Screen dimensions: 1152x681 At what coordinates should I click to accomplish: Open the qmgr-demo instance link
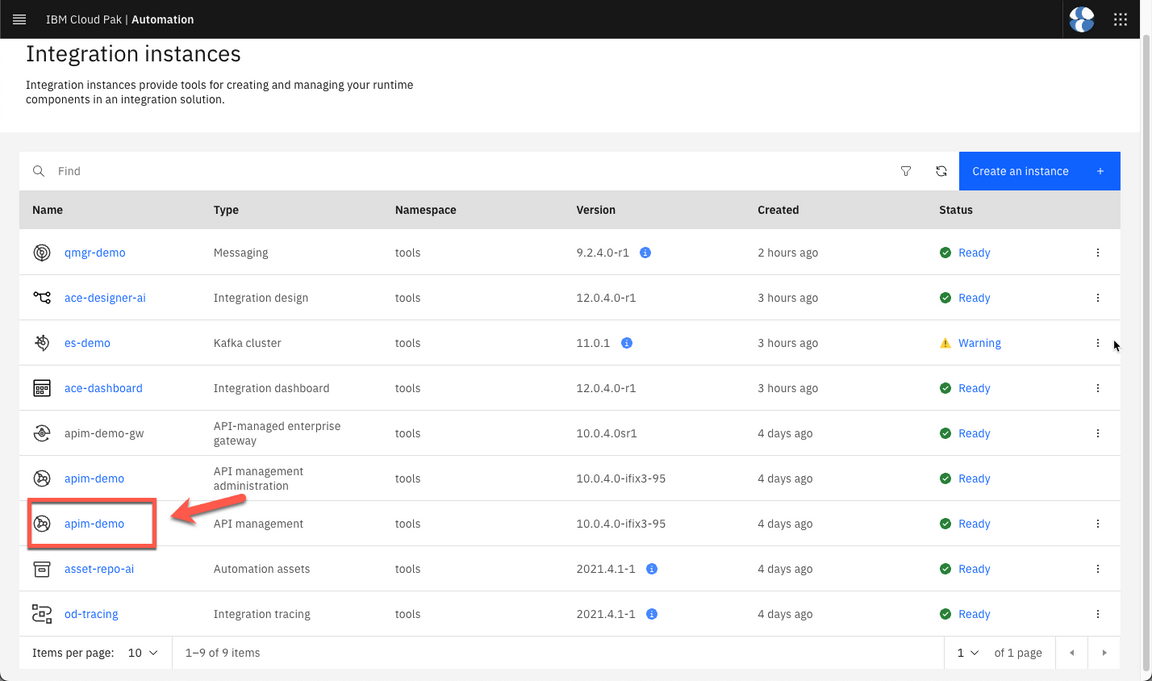95,253
